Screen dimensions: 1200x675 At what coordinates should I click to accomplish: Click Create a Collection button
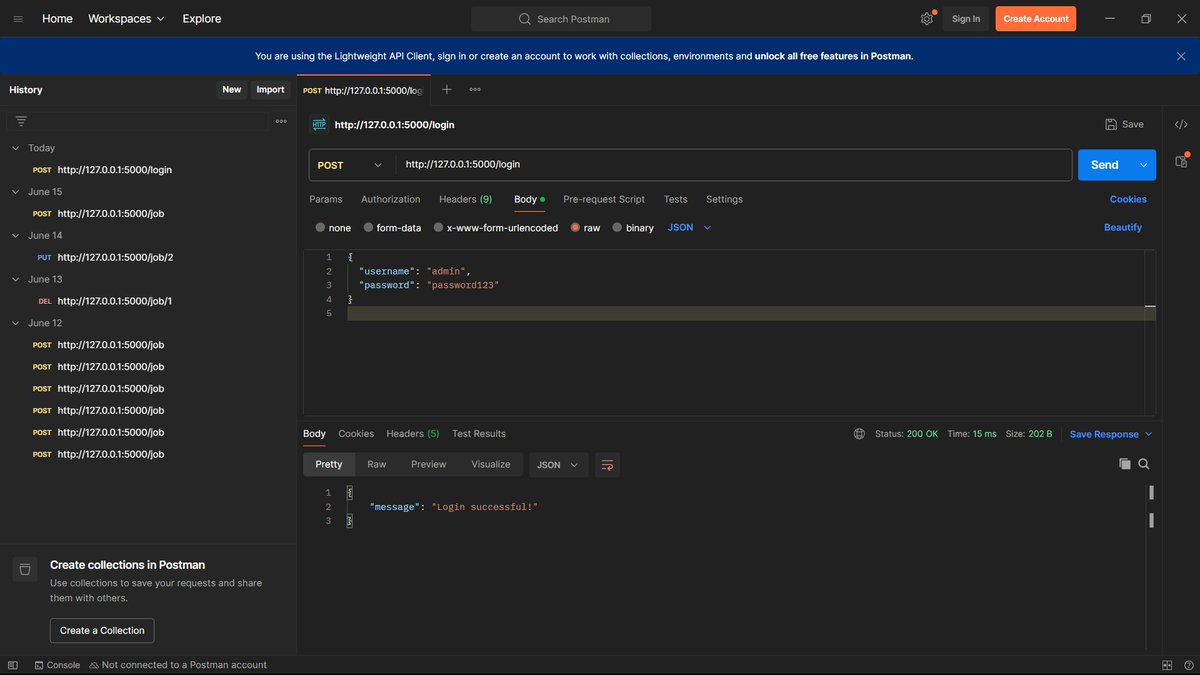click(102, 630)
